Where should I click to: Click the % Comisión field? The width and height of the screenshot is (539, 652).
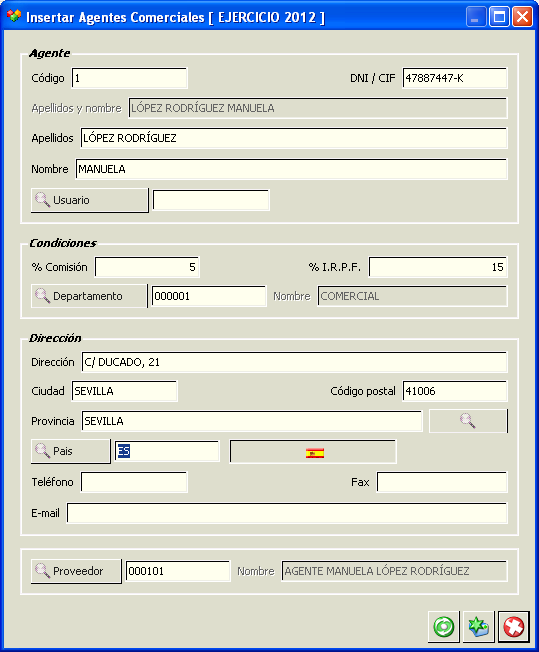pos(147,267)
